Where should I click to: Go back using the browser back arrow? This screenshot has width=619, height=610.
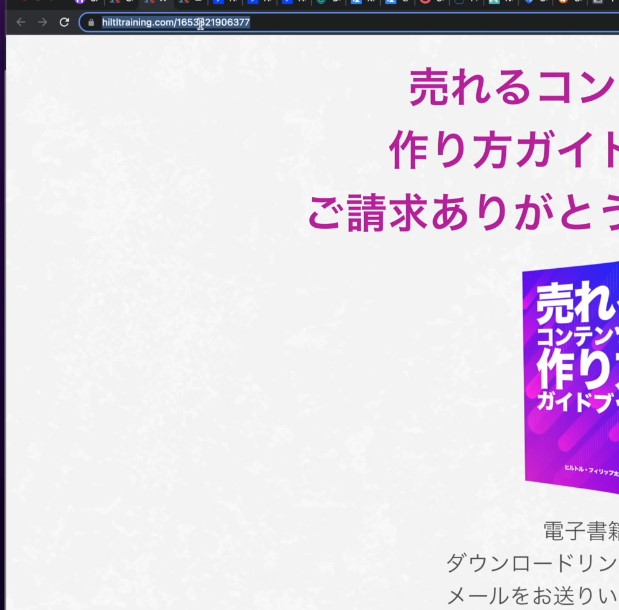21,23
